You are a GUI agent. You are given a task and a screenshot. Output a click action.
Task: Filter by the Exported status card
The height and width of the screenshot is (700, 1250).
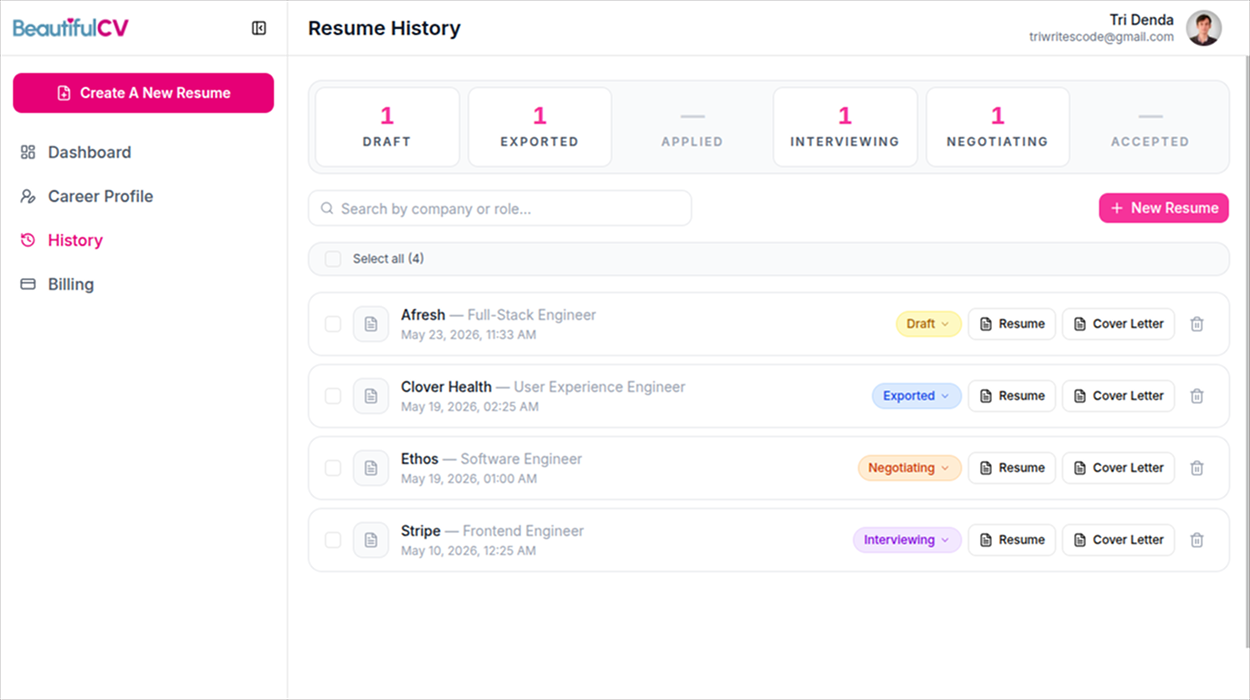click(x=540, y=127)
